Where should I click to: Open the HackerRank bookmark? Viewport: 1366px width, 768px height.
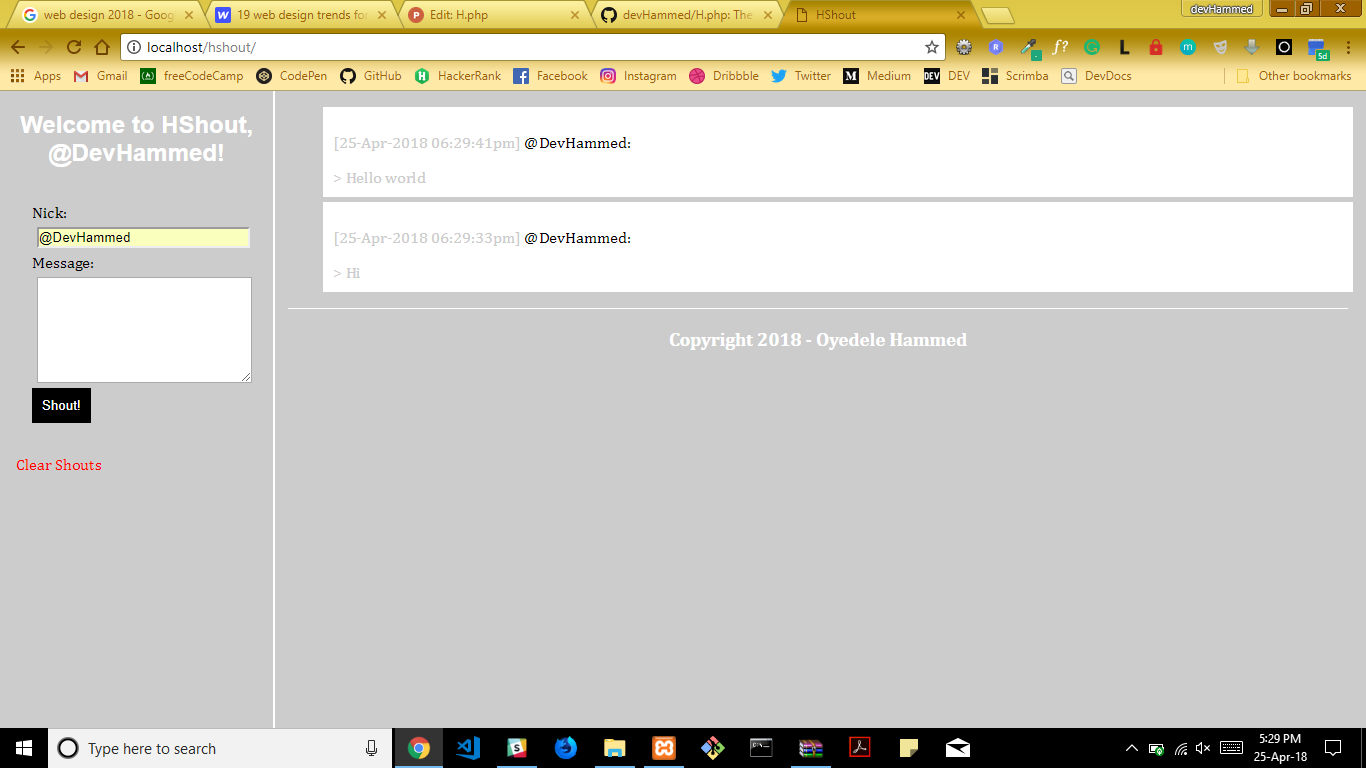pyautogui.click(x=458, y=76)
